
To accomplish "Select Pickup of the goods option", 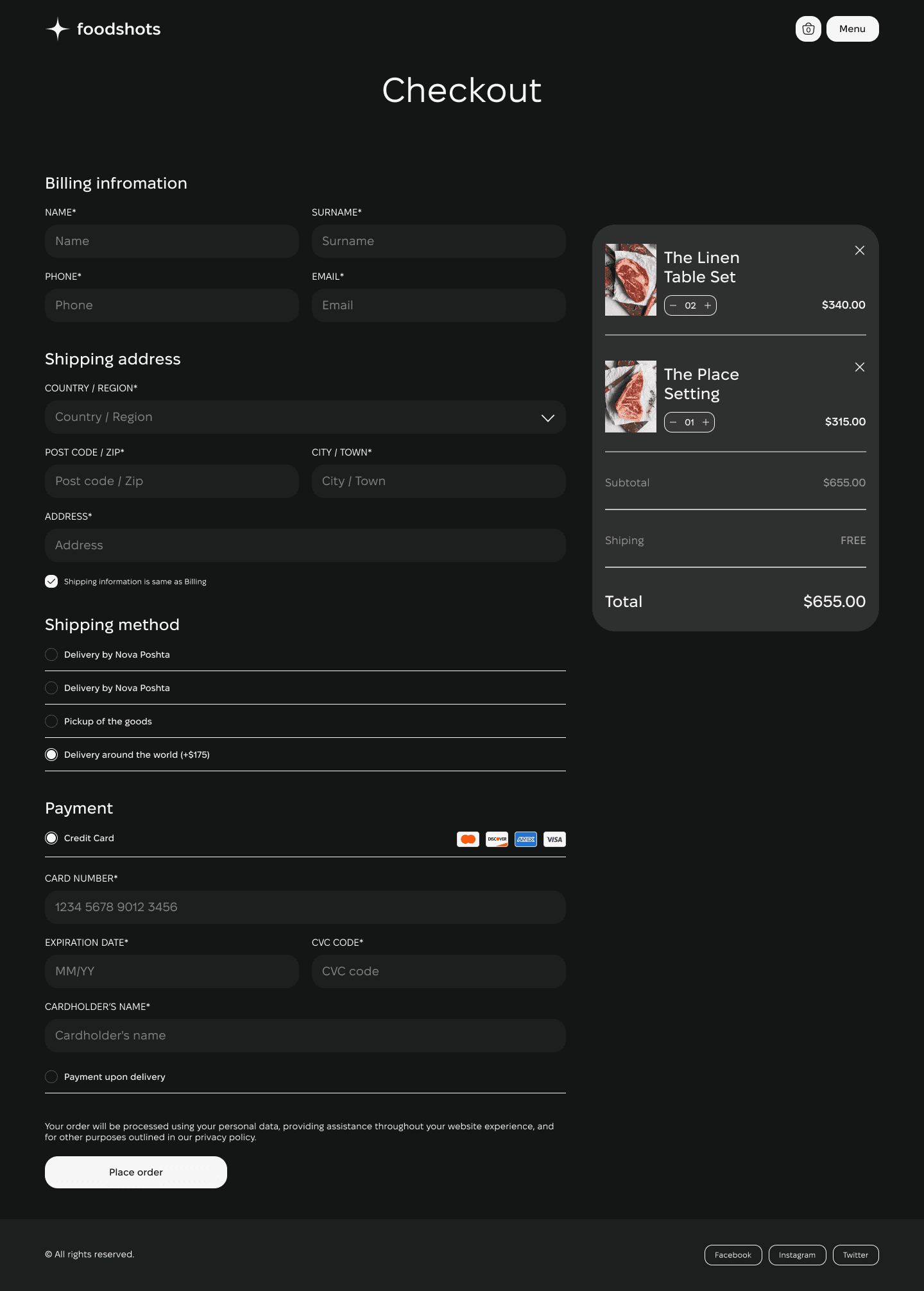I will pos(51,721).
